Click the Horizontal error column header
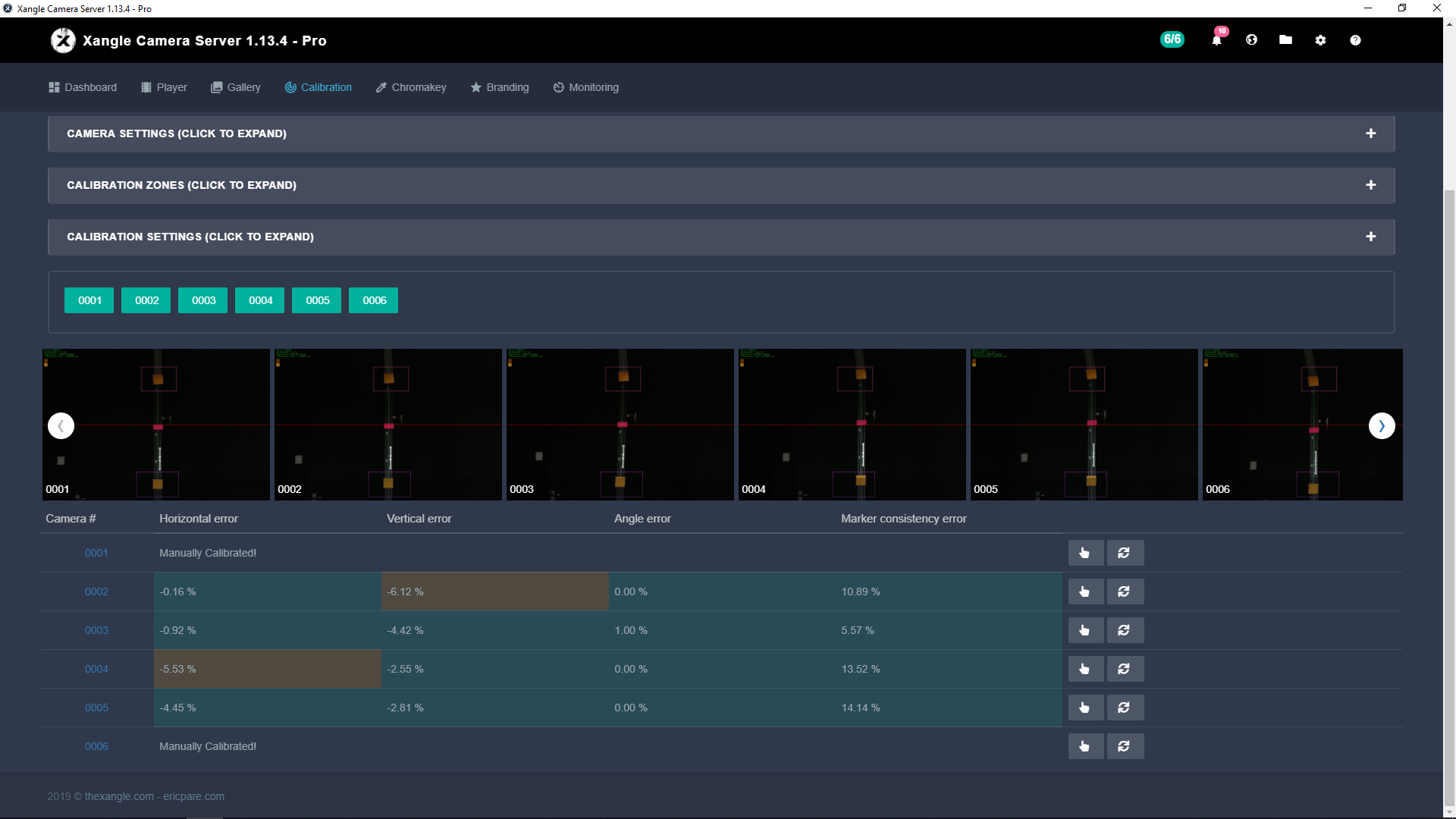1456x819 pixels. [199, 519]
